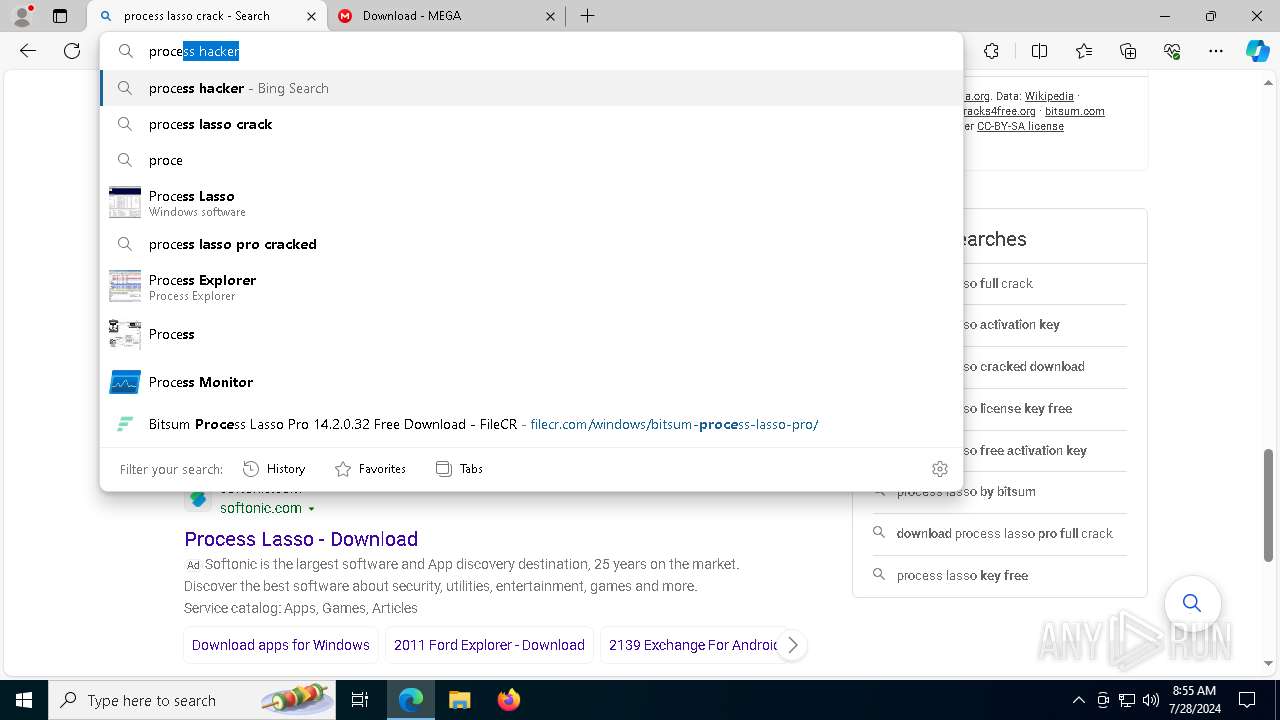Expand softonic.com ad dropdown arrow
Image resolution: width=1280 pixels, height=720 pixels.
(x=312, y=509)
